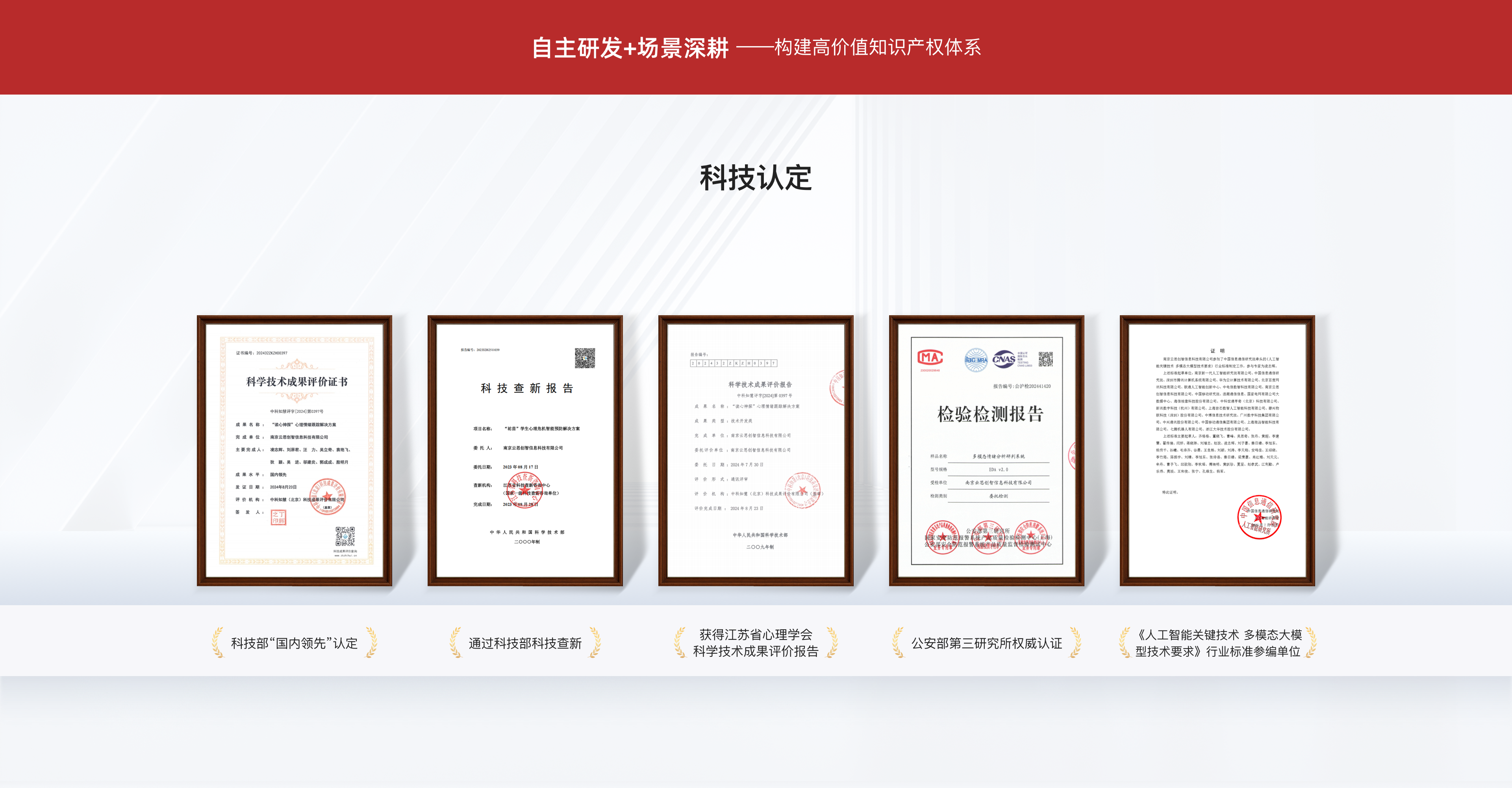1512x788 pixels.
Task: Open the 证明 framed document
Action: tap(1217, 450)
